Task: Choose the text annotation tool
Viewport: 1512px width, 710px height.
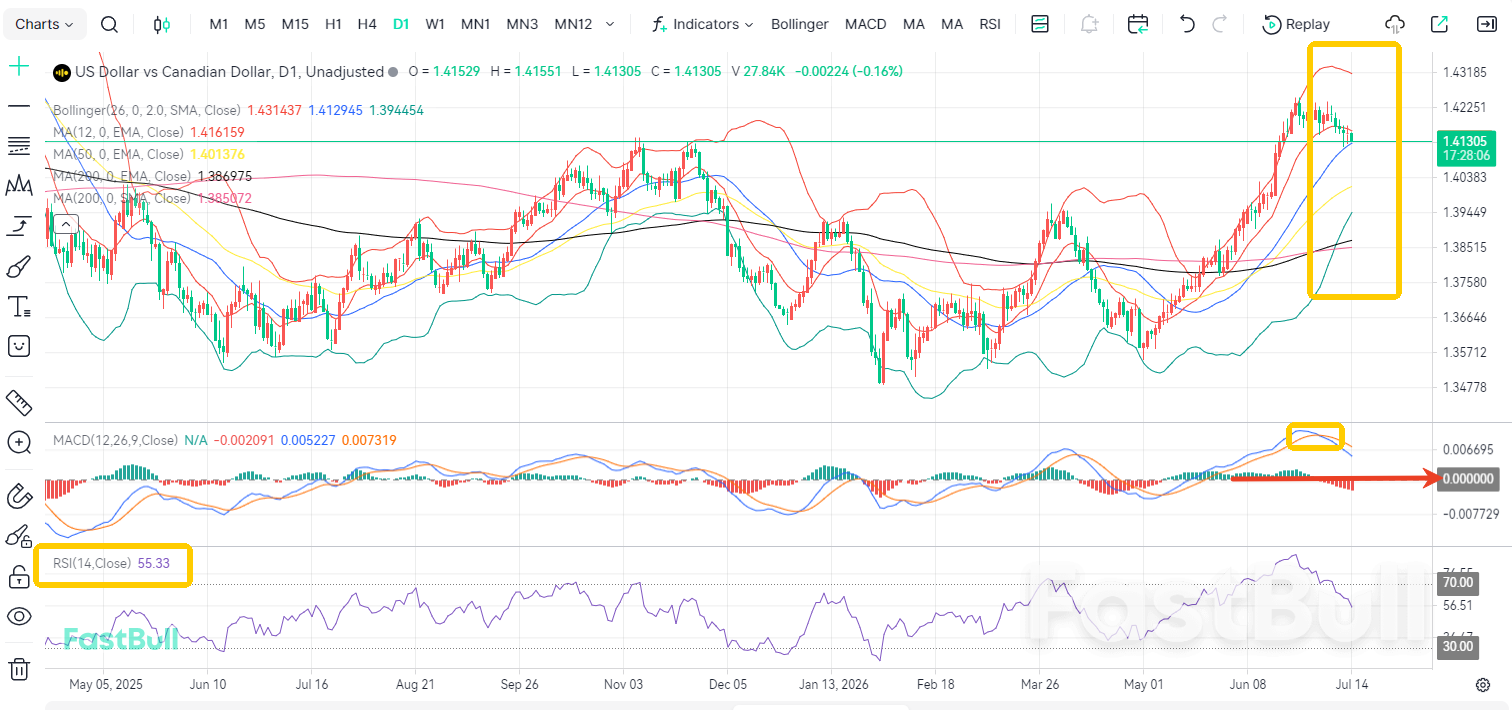Action: [19, 306]
